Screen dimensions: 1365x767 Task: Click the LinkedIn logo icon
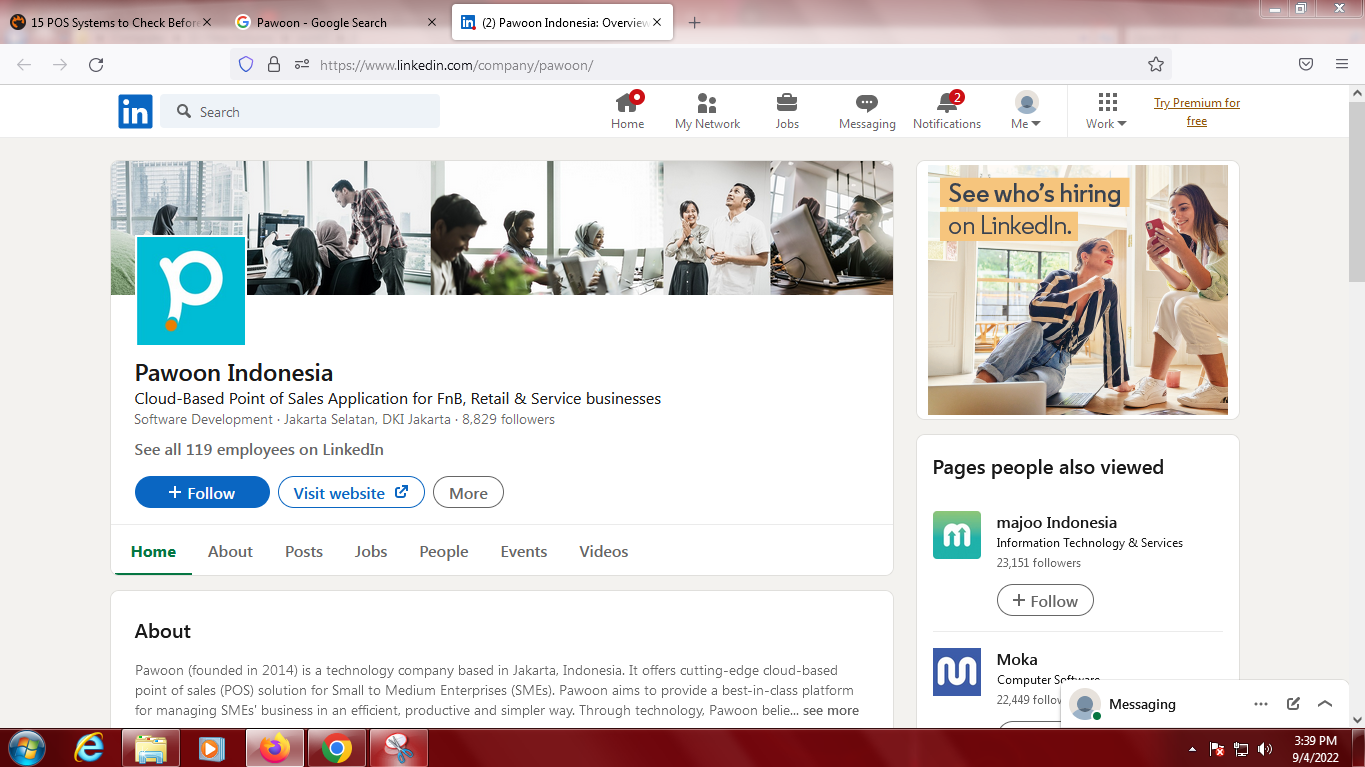(x=135, y=111)
